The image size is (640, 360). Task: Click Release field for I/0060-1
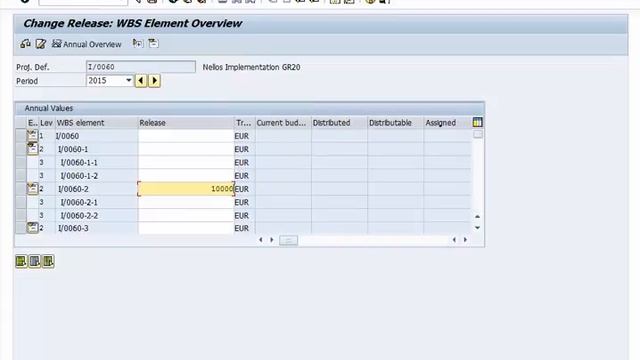click(x=186, y=149)
